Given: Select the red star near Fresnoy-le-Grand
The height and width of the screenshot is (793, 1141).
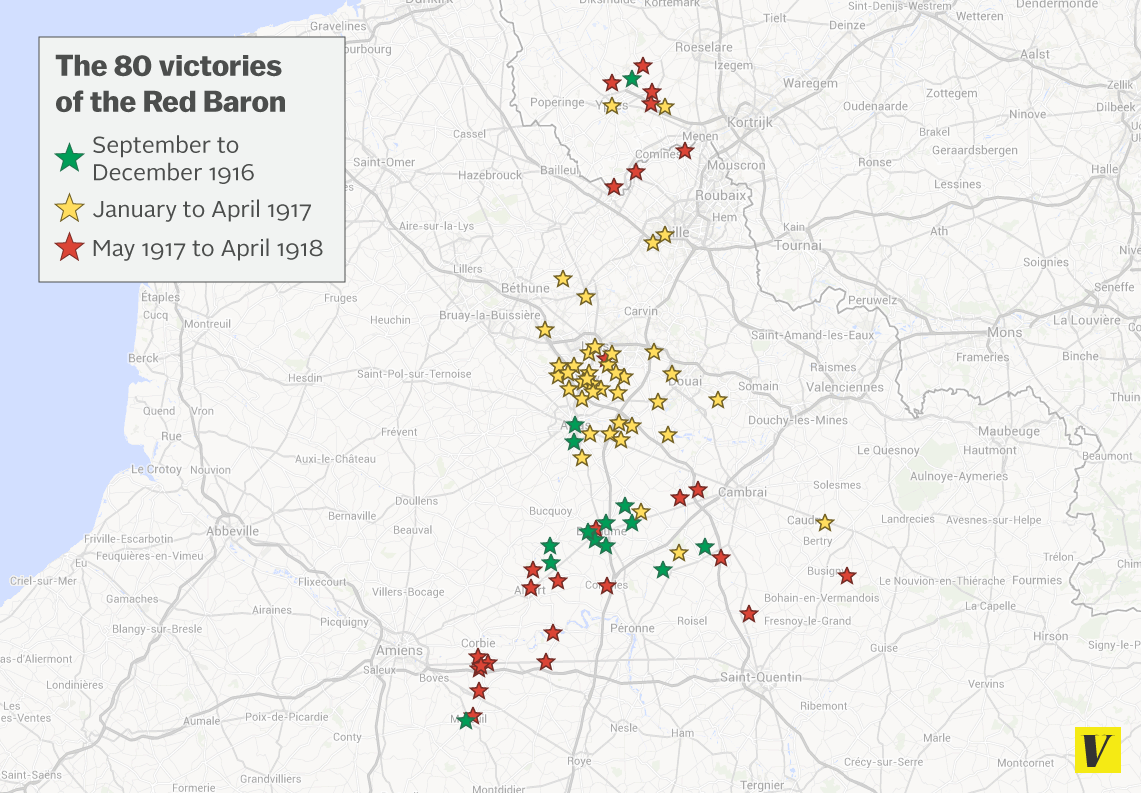Looking at the screenshot, I should tap(749, 614).
